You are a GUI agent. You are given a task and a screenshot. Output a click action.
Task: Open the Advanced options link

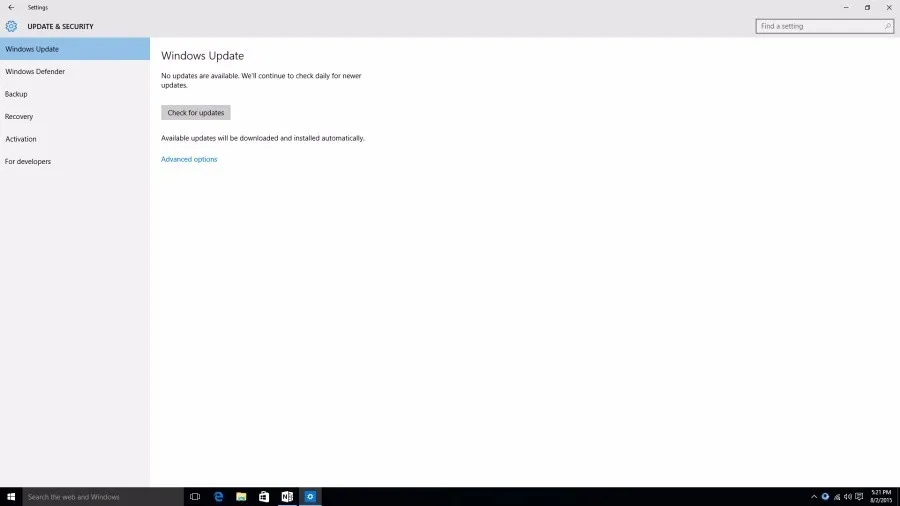[x=189, y=159]
